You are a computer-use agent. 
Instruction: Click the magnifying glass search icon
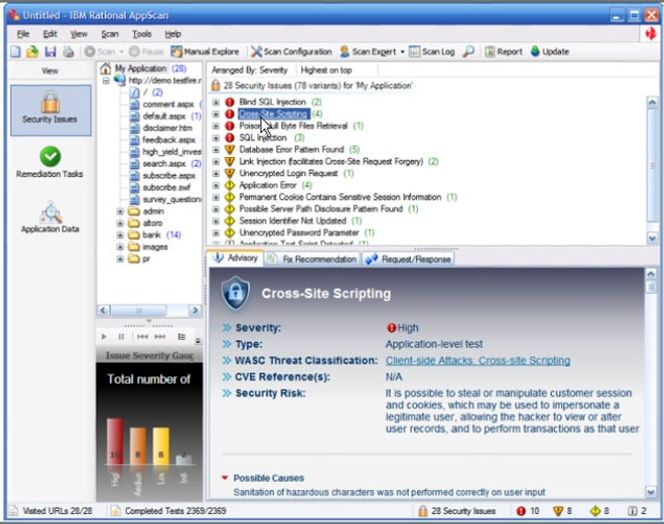[x=468, y=52]
